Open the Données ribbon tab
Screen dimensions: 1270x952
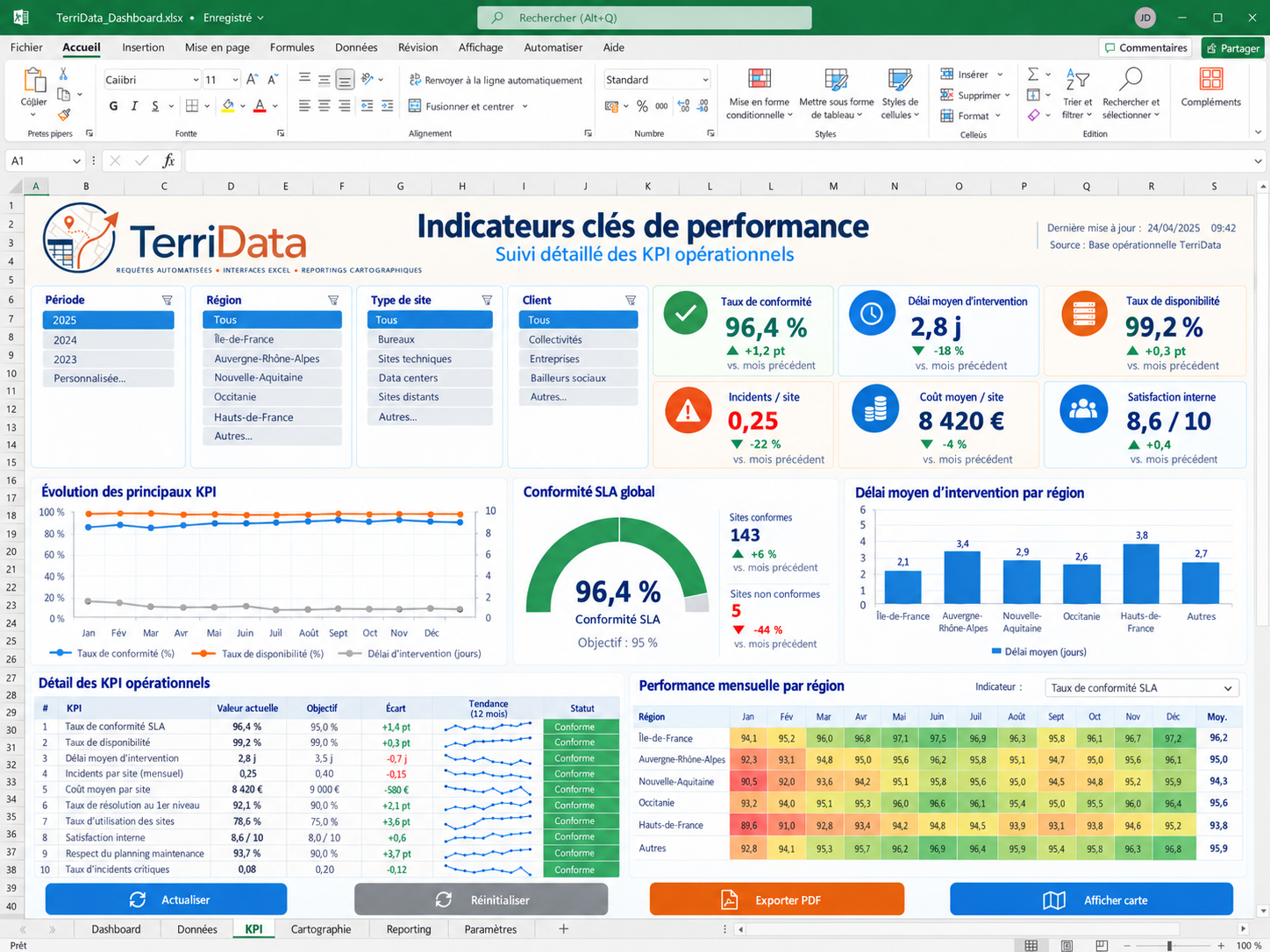(x=356, y=47)
